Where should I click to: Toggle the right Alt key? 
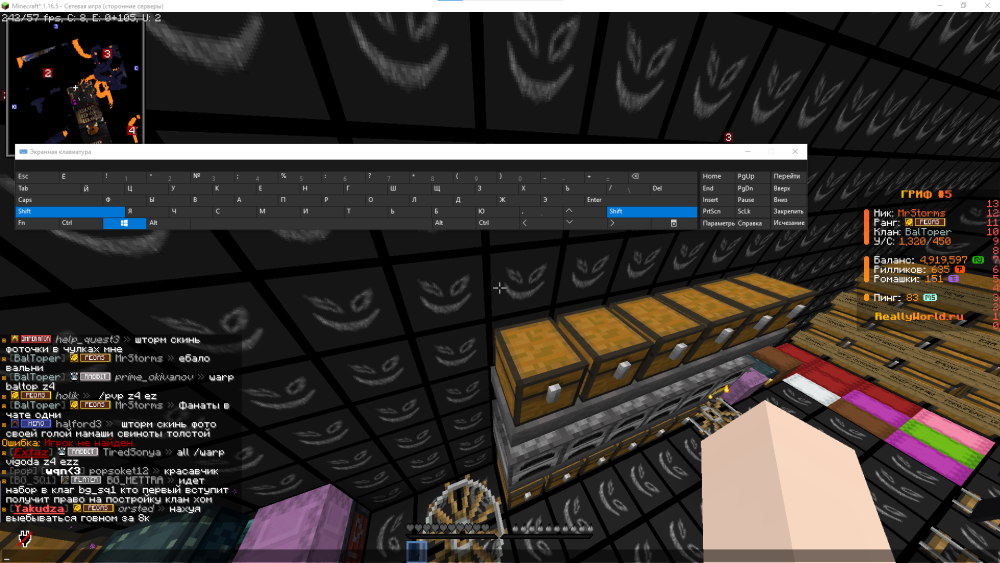point(453,223)
